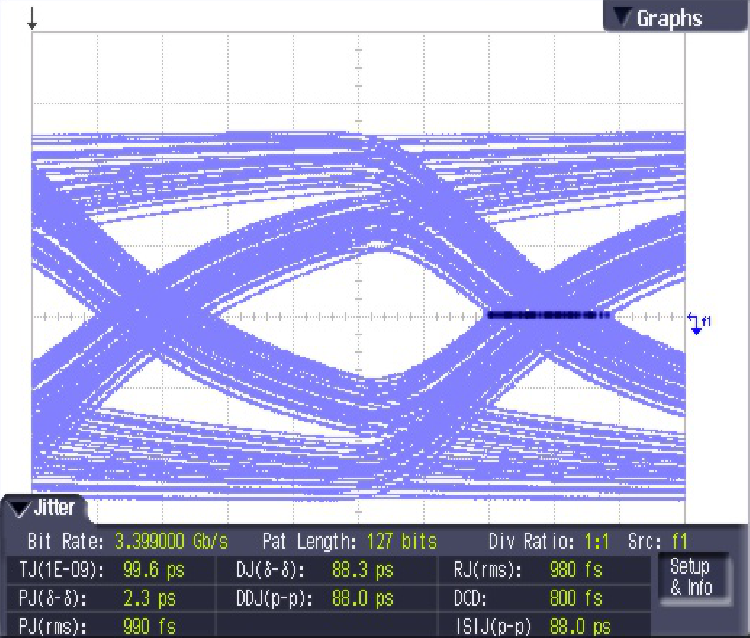
Task: Select DCD value 800 fs
Action: [576, 598]
